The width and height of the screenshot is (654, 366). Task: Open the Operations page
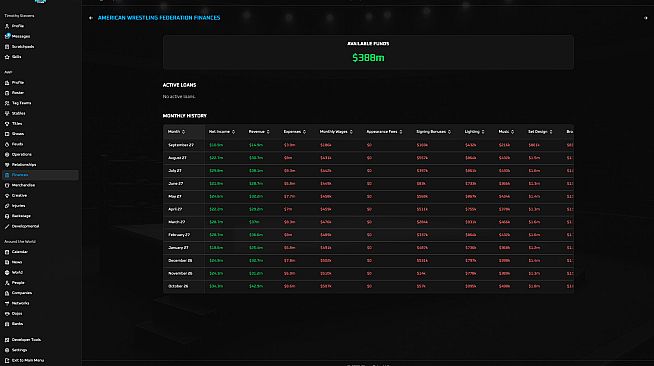[18, 155]
